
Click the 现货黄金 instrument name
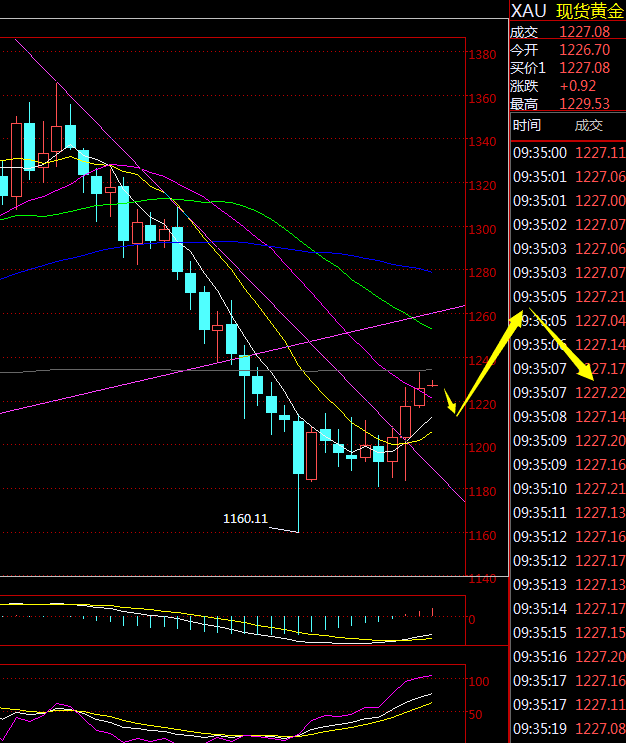[x=590, y=10]
